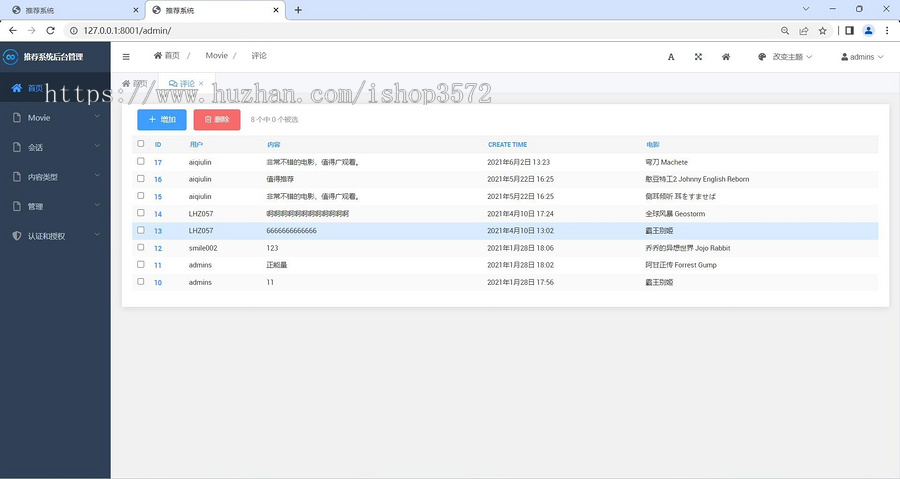
Task: Click the browser back arrow
Action: tap(13, 30)
